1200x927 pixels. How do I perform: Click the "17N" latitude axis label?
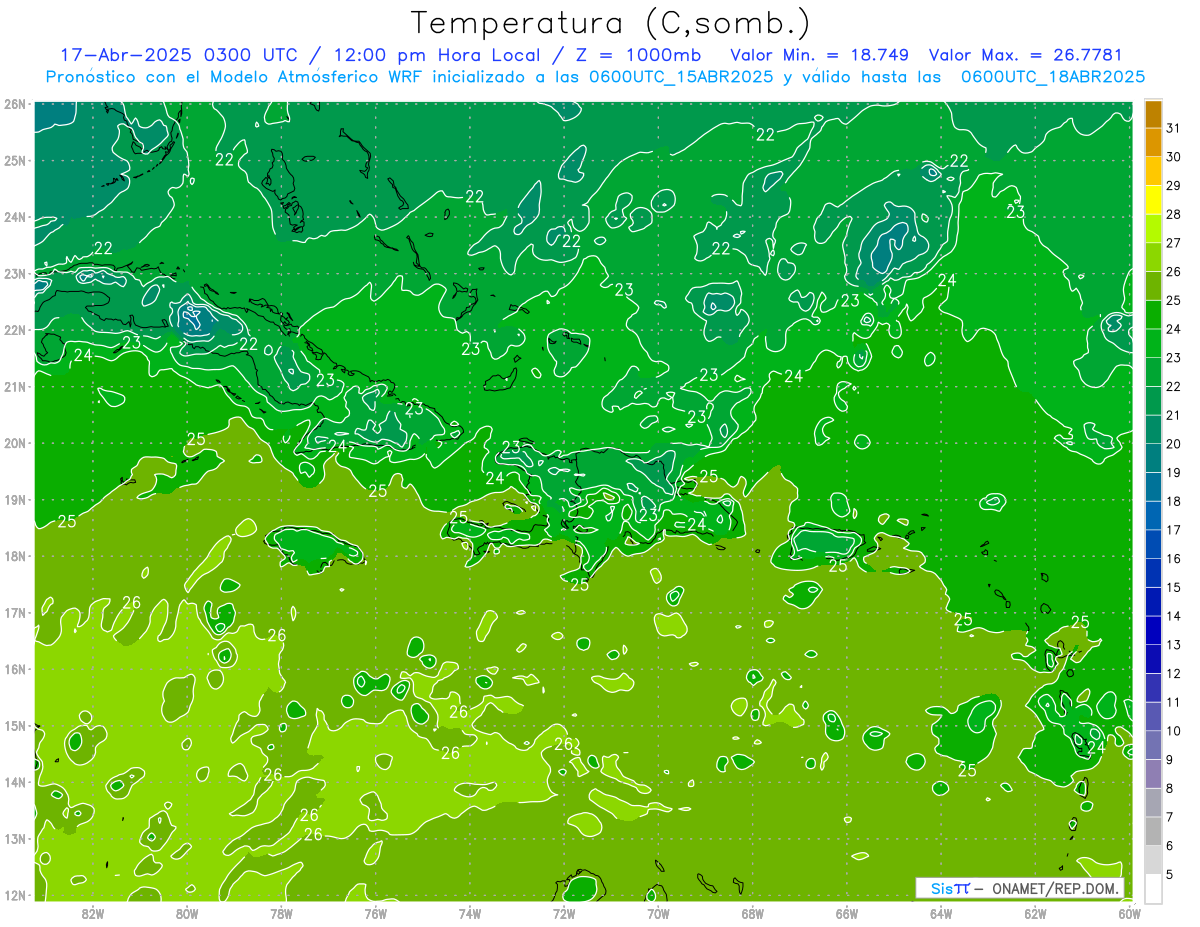click(14, 613)
